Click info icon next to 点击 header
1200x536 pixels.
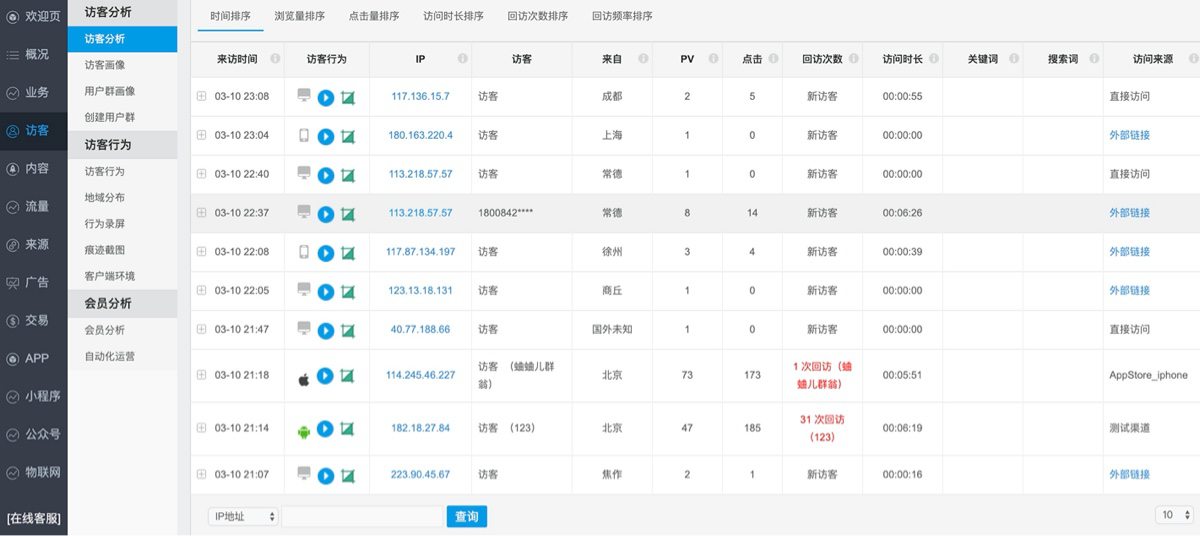pos(774,59)
